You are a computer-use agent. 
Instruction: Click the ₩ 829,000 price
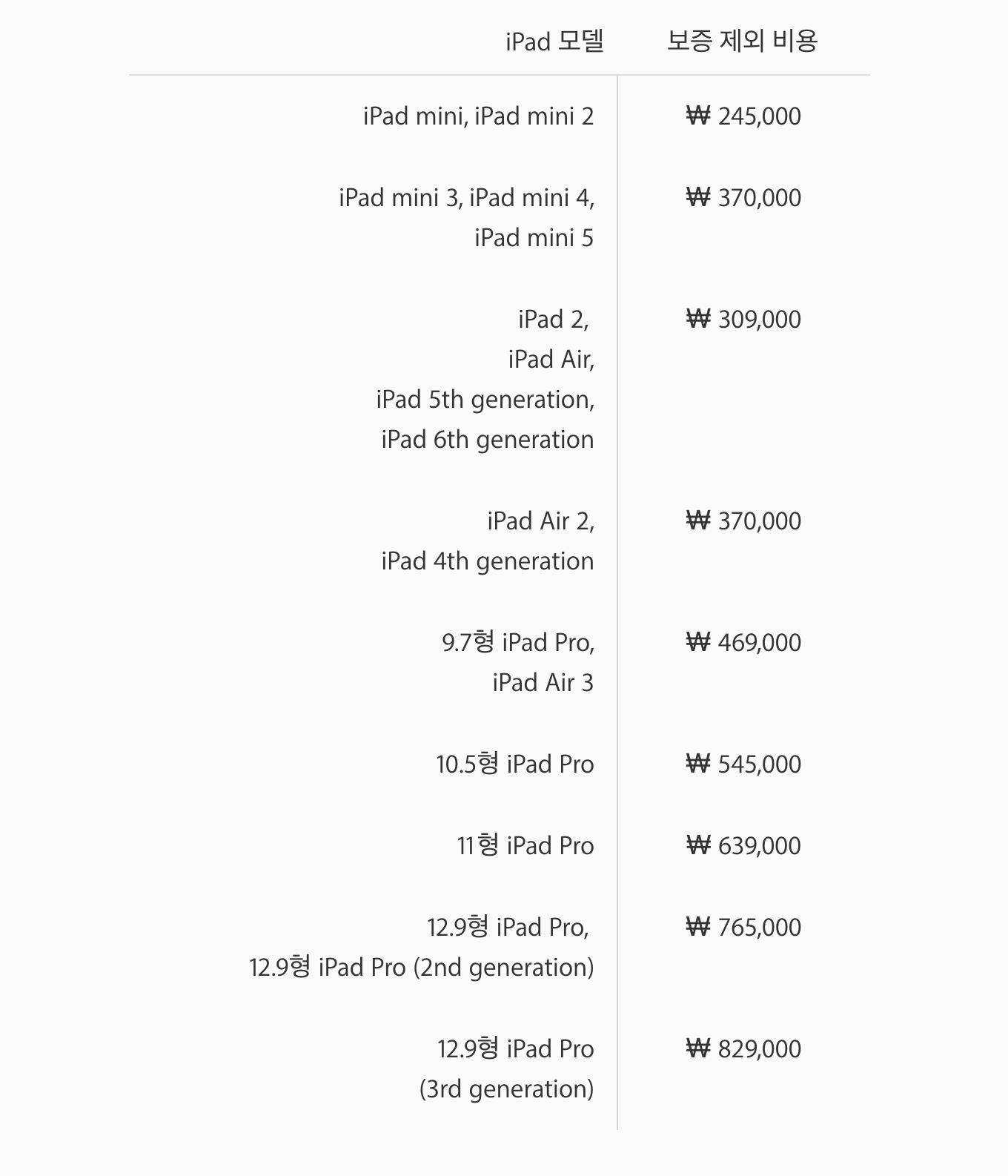tap(743, 1049)
